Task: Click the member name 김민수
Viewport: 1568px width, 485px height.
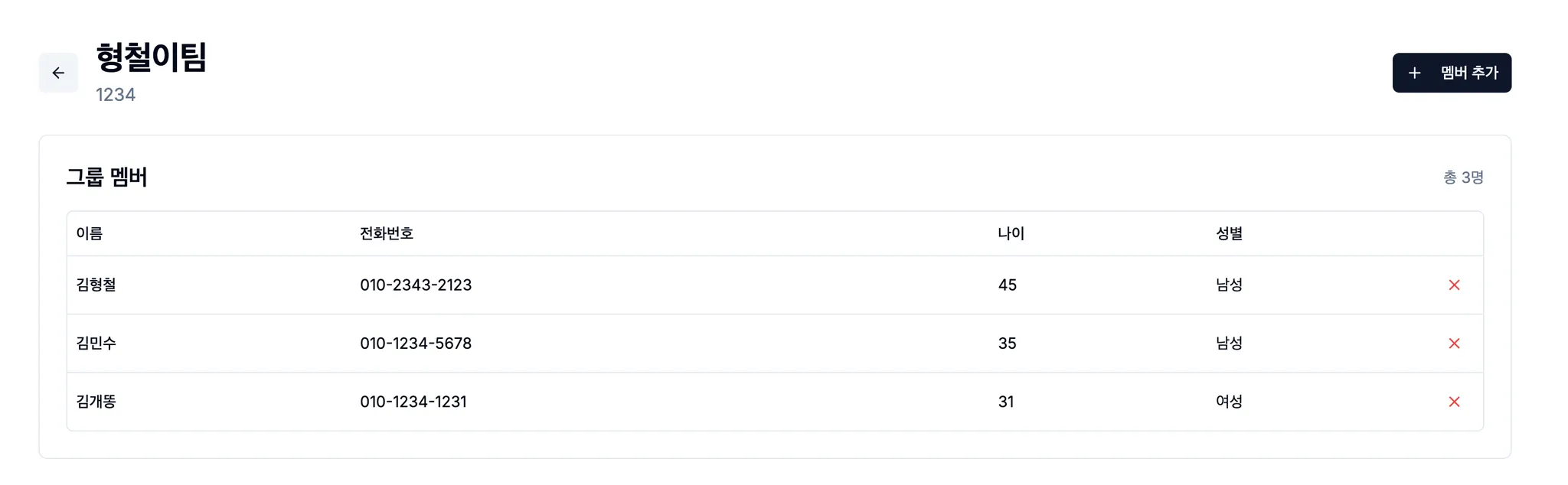Action: click(x=96, y=343)
